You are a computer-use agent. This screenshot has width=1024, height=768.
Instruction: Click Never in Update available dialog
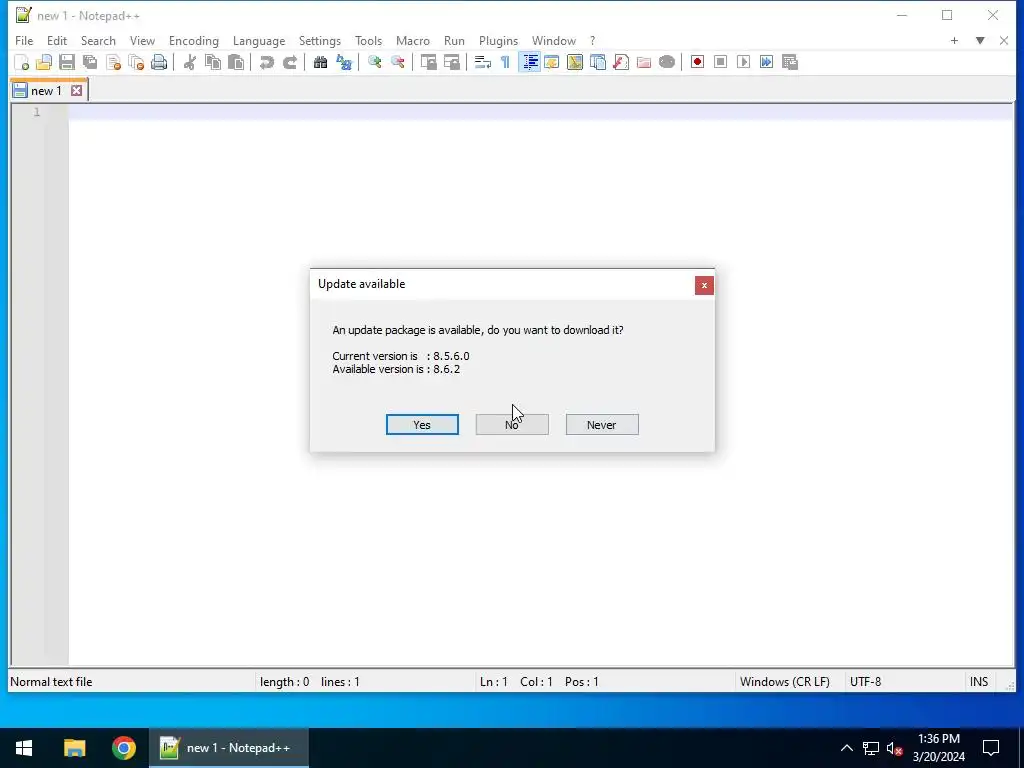tap(601, 424)
